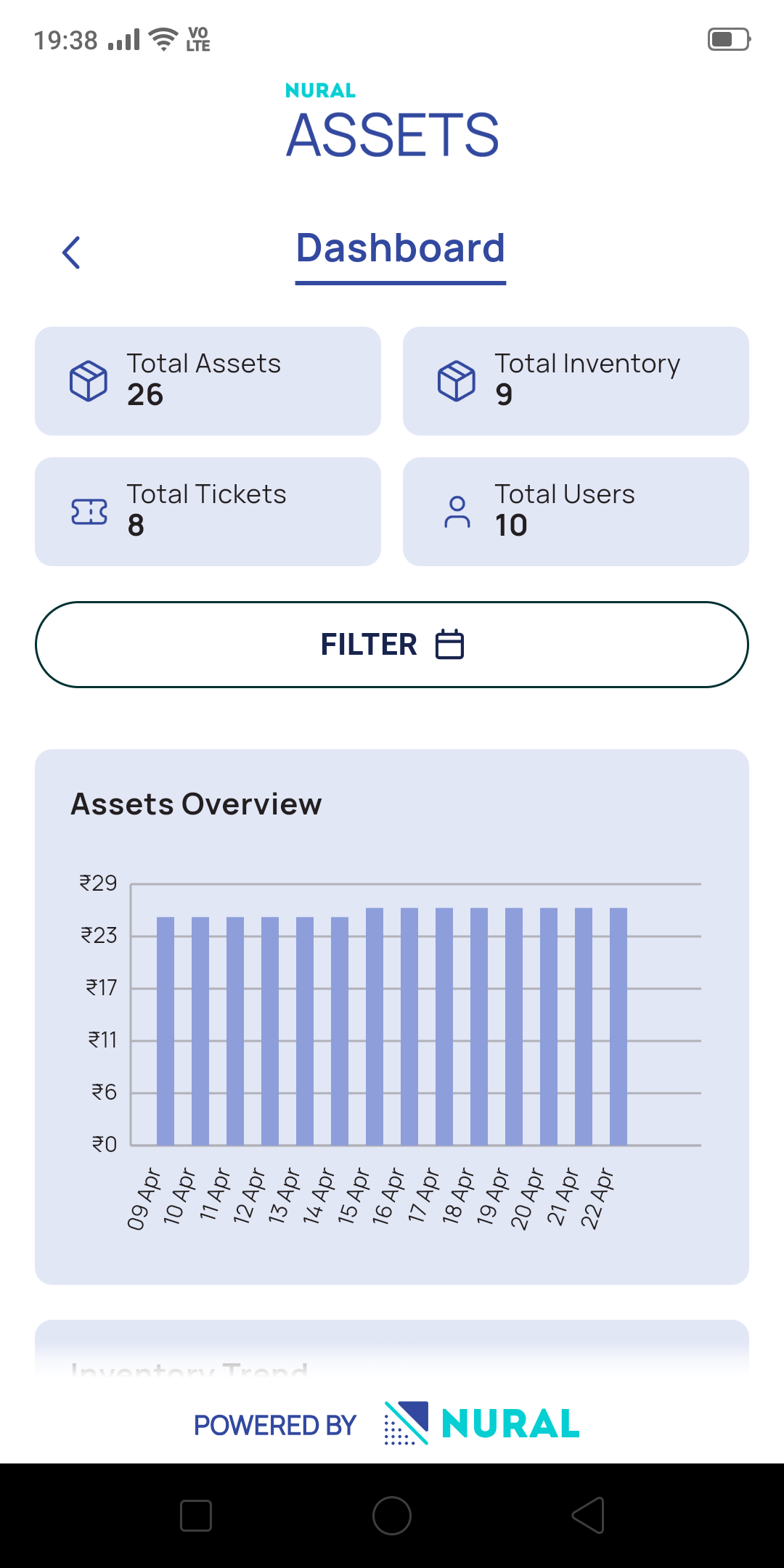784x1568 pixels.
Task: Select the 15 Apr bar in the chart
Action: [375, 1026]
